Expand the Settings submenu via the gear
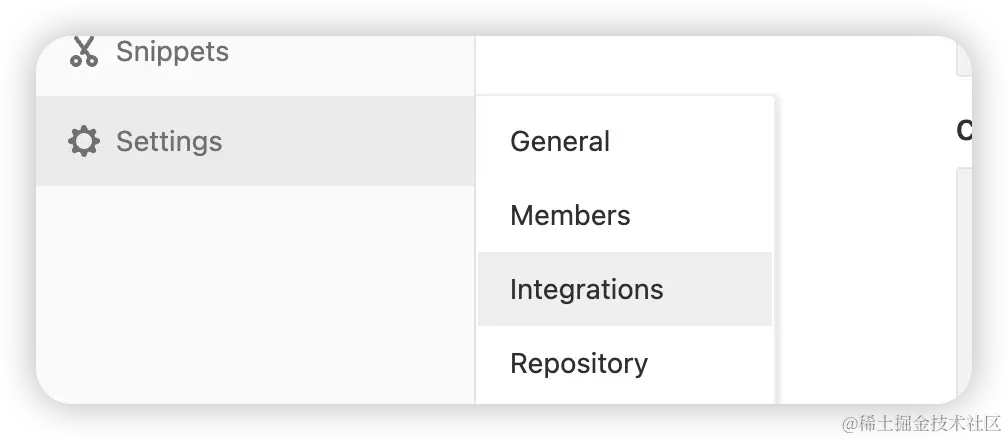This screenshot has width=1008, height=440. 84,142
